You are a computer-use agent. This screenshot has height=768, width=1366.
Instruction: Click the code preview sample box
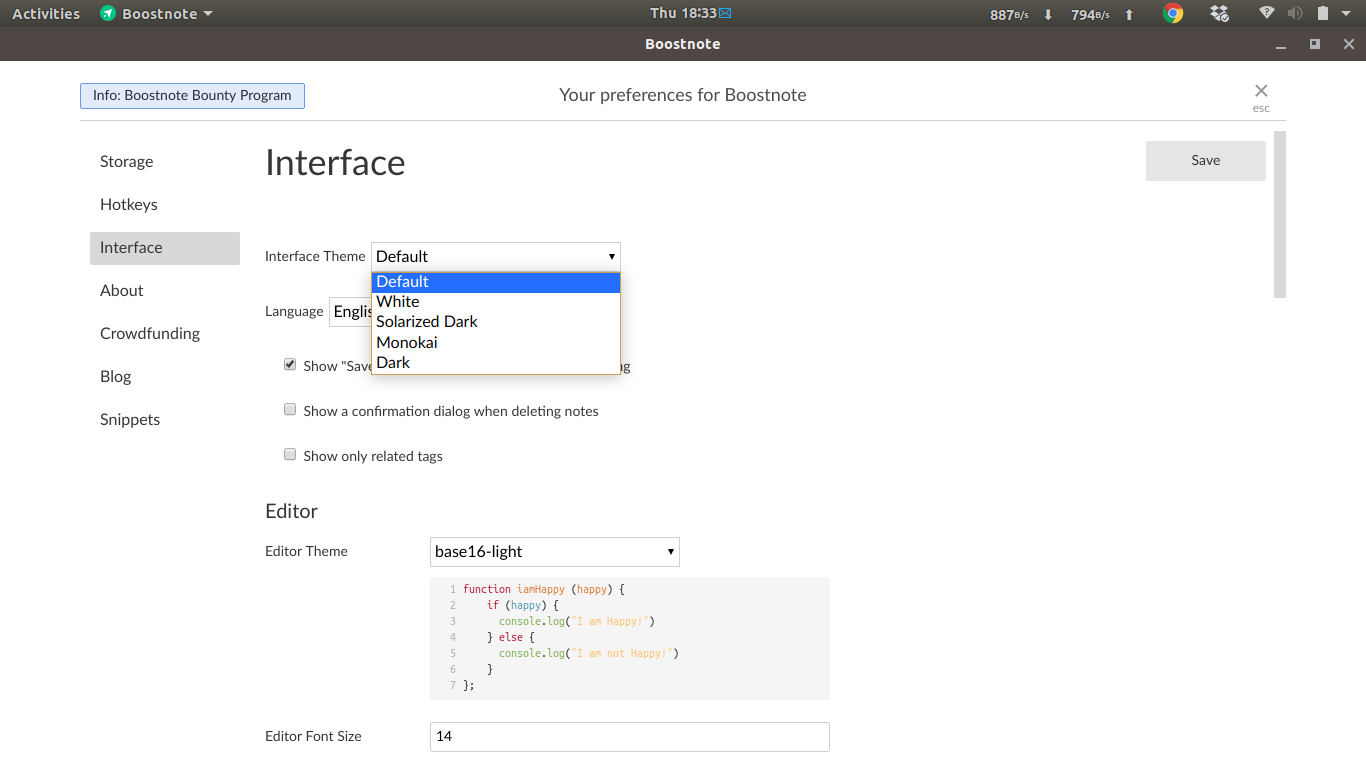click(630, 638)
